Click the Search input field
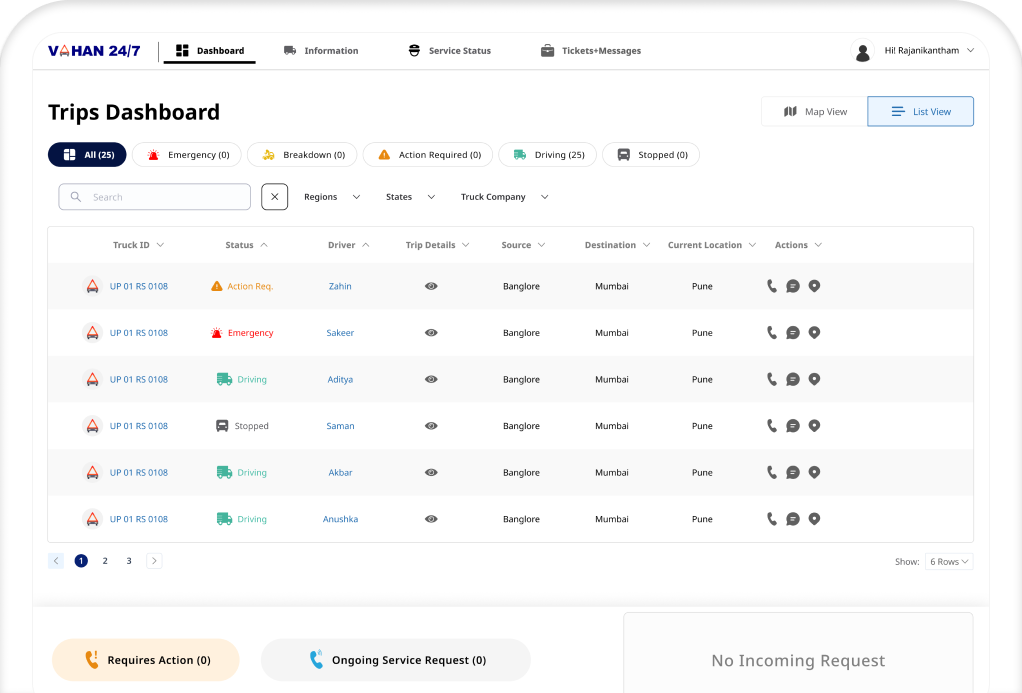 (x=155, y=197)
